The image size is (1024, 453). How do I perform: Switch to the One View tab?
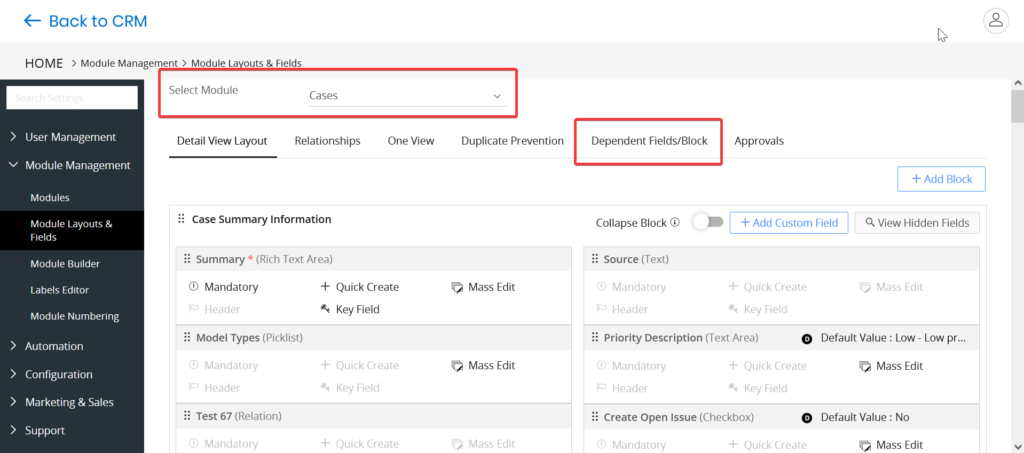(411, 140)
